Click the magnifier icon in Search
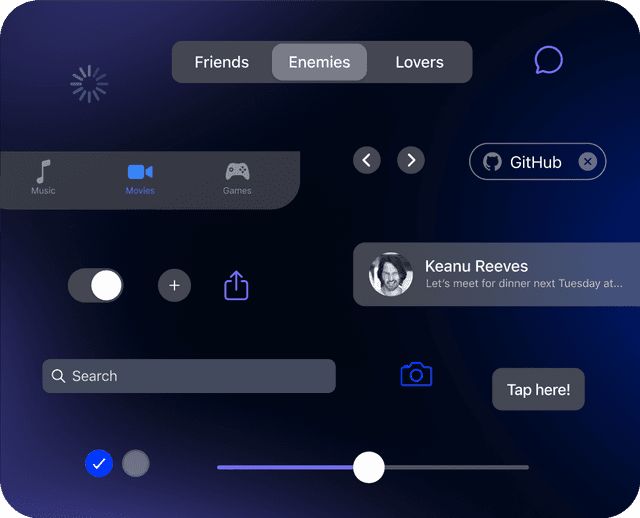The width and height of the screenshot is (640, 518). 58,376
